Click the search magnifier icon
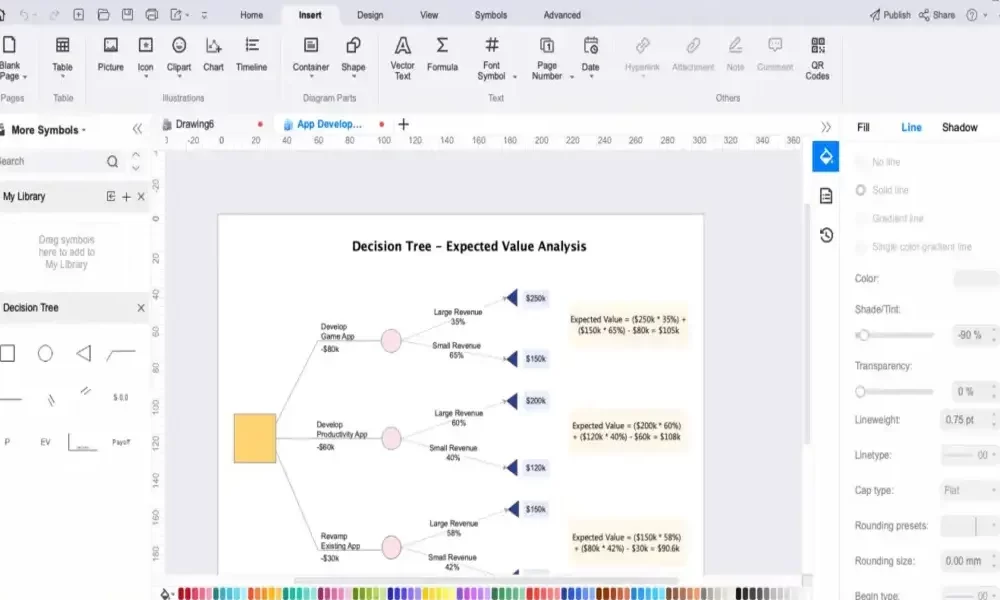 click(112, 161)
